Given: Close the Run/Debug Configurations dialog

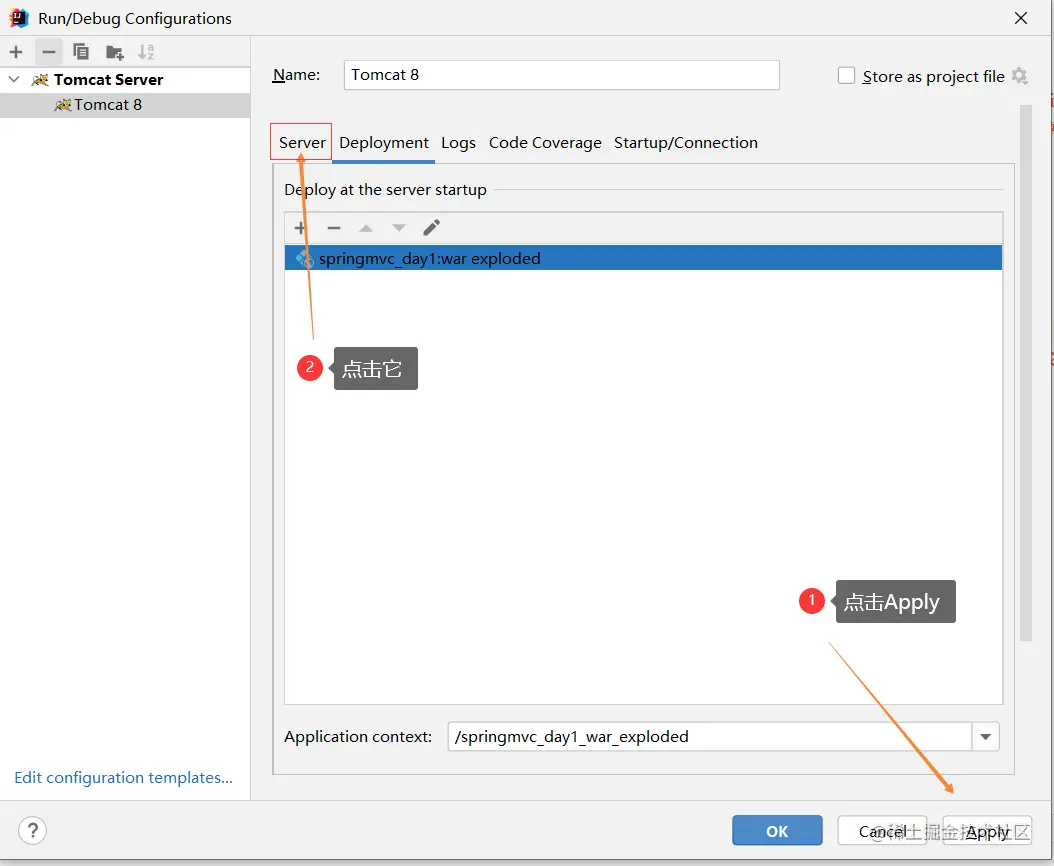Looking at the screenshot, I should 1020,18.
